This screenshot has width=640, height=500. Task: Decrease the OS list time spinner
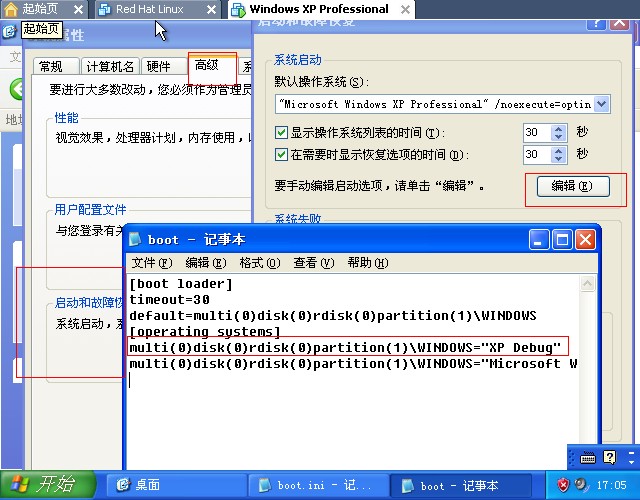point(558,137)
